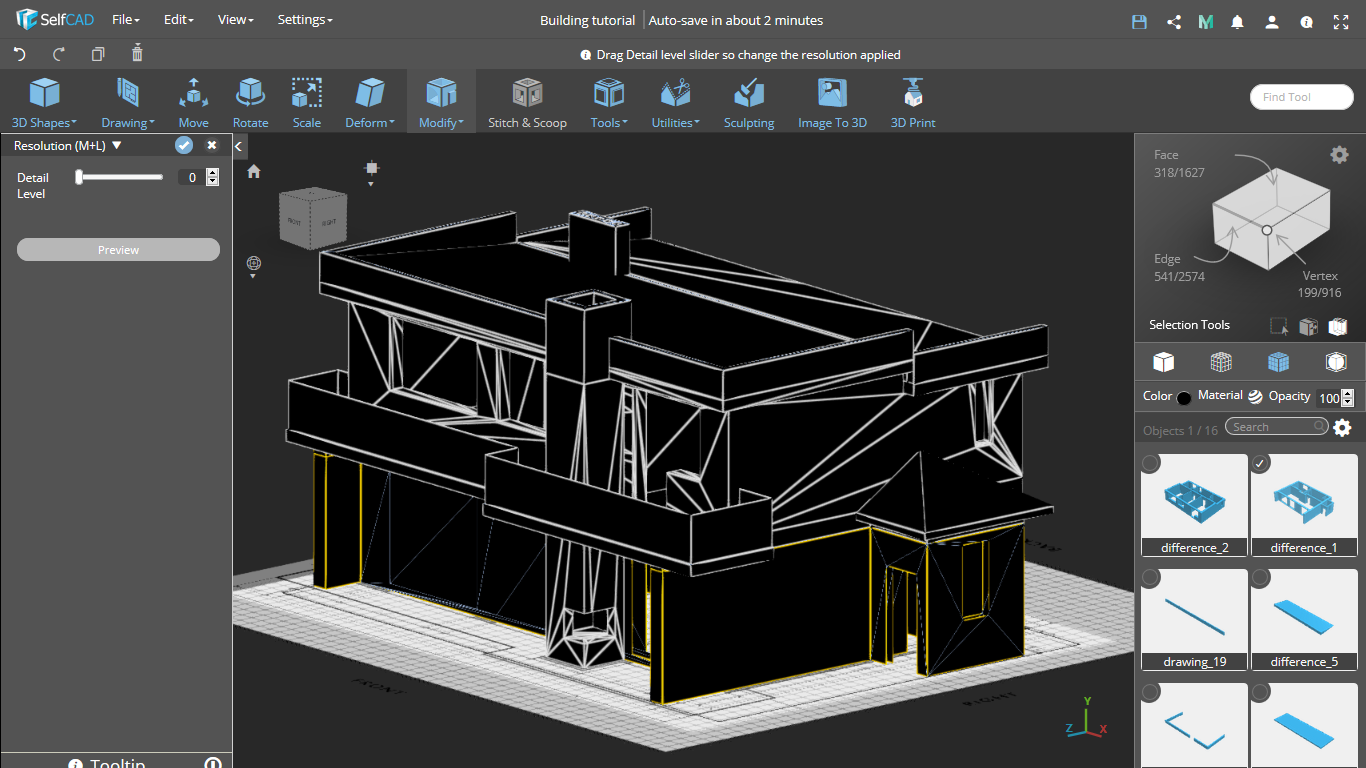Open the Deform dropdown
This screenshot has width=1366, height=768.
(x=370, y=103)
